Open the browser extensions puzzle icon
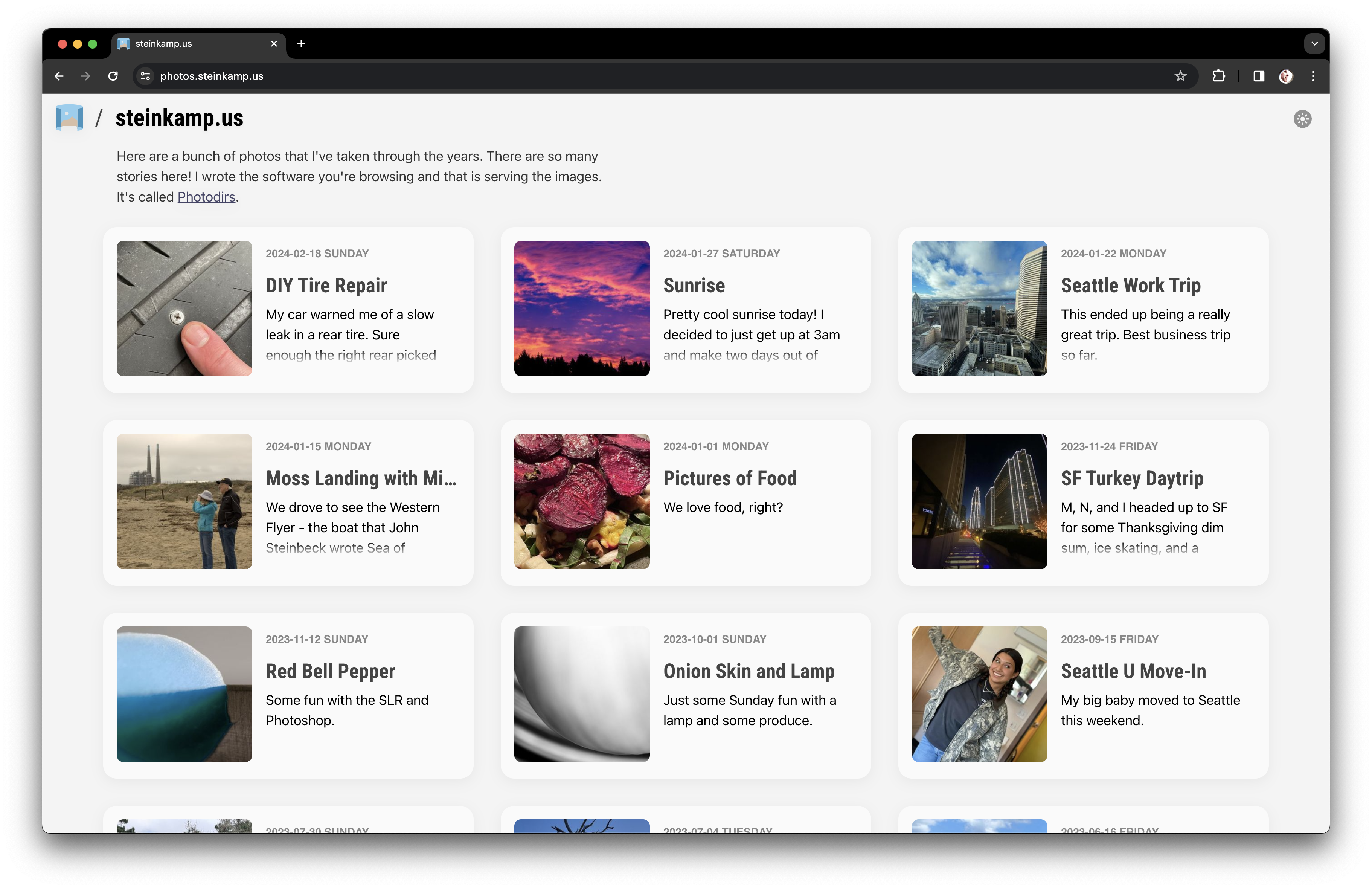Screen dimensions: 1372x889 point(1218,76)
